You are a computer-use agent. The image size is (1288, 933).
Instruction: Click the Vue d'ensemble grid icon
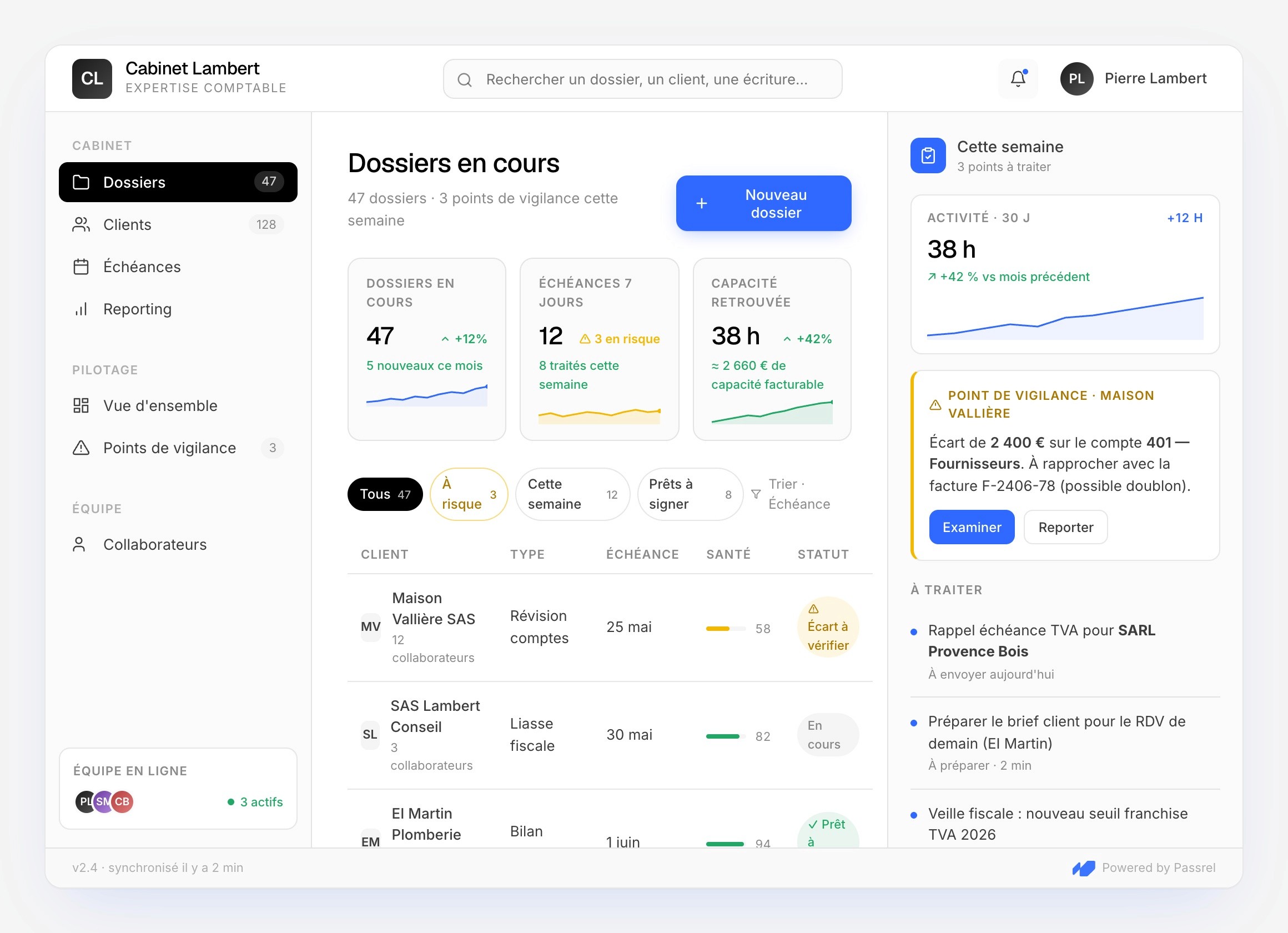pyautogui.click(x=81, y=405)
